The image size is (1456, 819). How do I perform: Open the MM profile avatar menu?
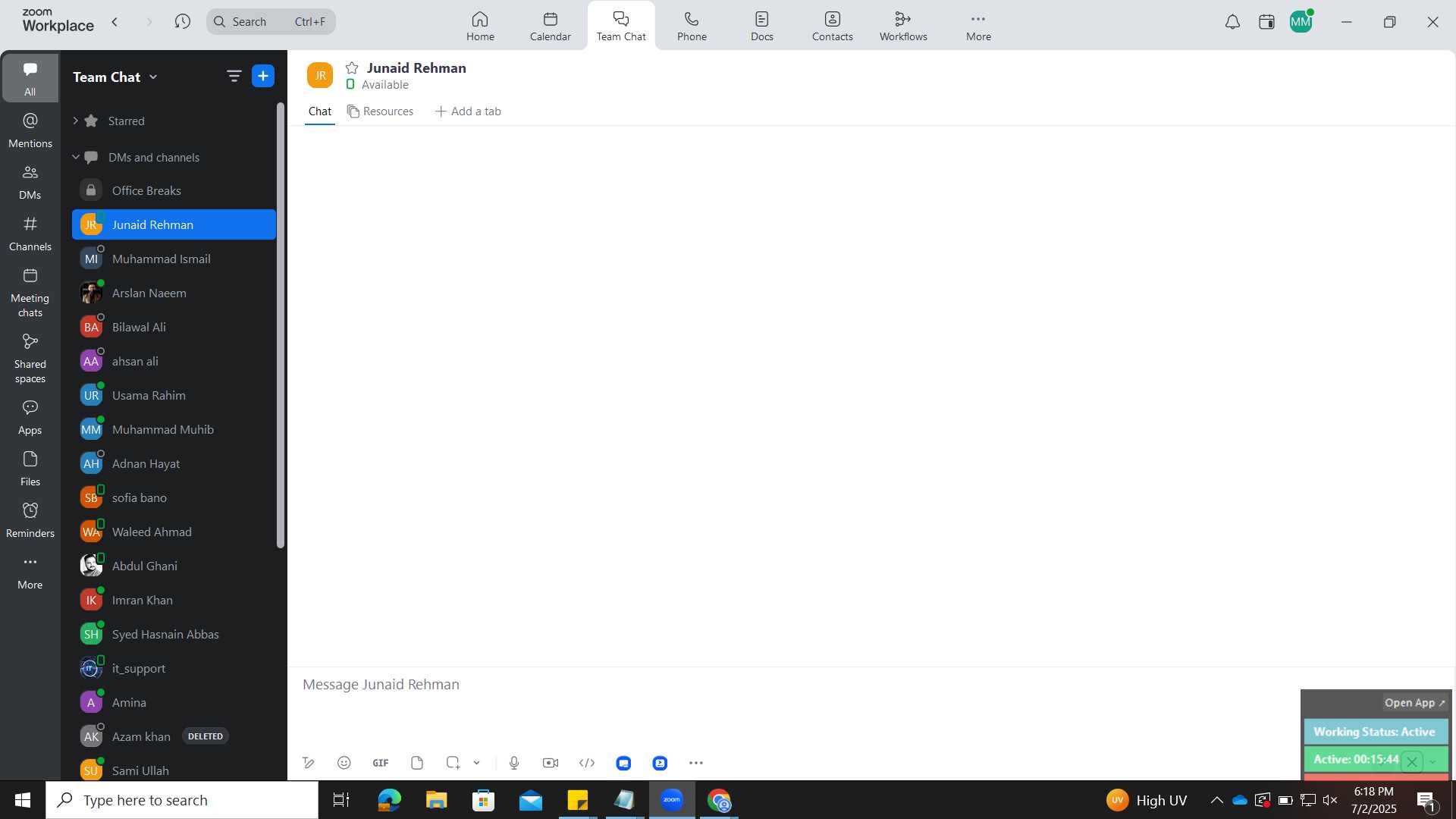pos(1301,22)
